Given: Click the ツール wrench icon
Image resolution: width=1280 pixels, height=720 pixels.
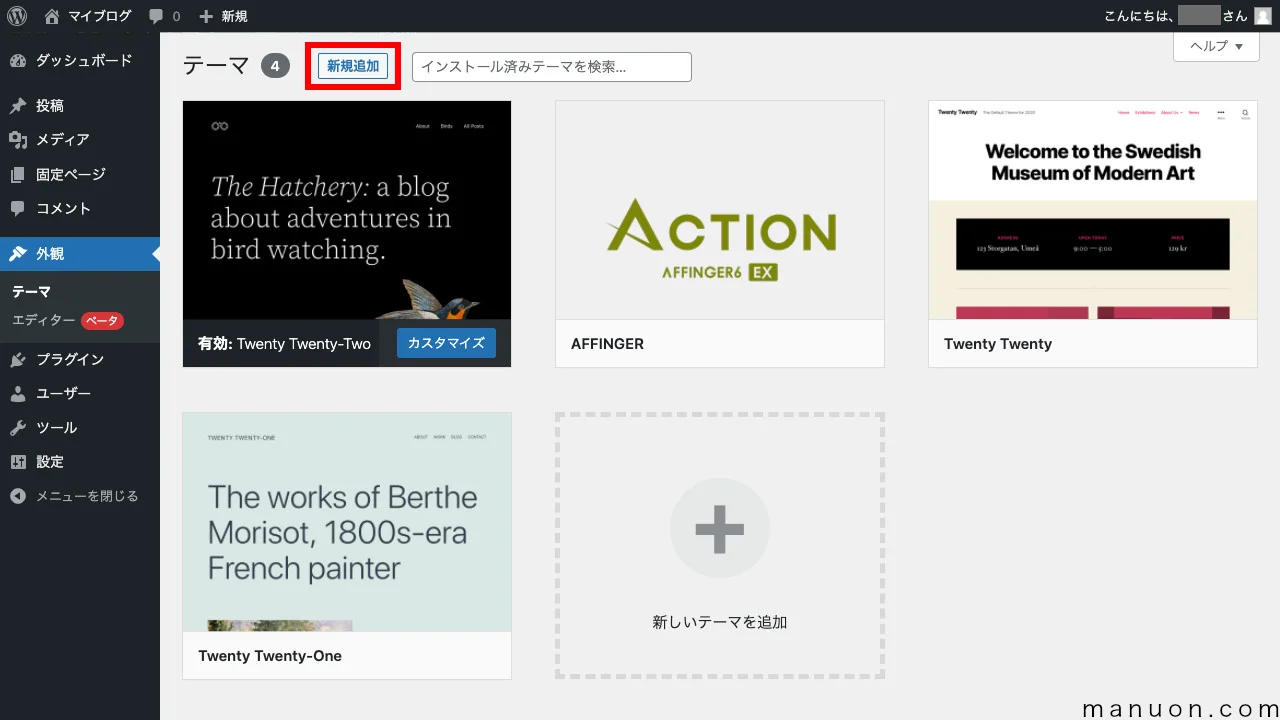Looking at the screenshot, I should [x=18, y=428].
